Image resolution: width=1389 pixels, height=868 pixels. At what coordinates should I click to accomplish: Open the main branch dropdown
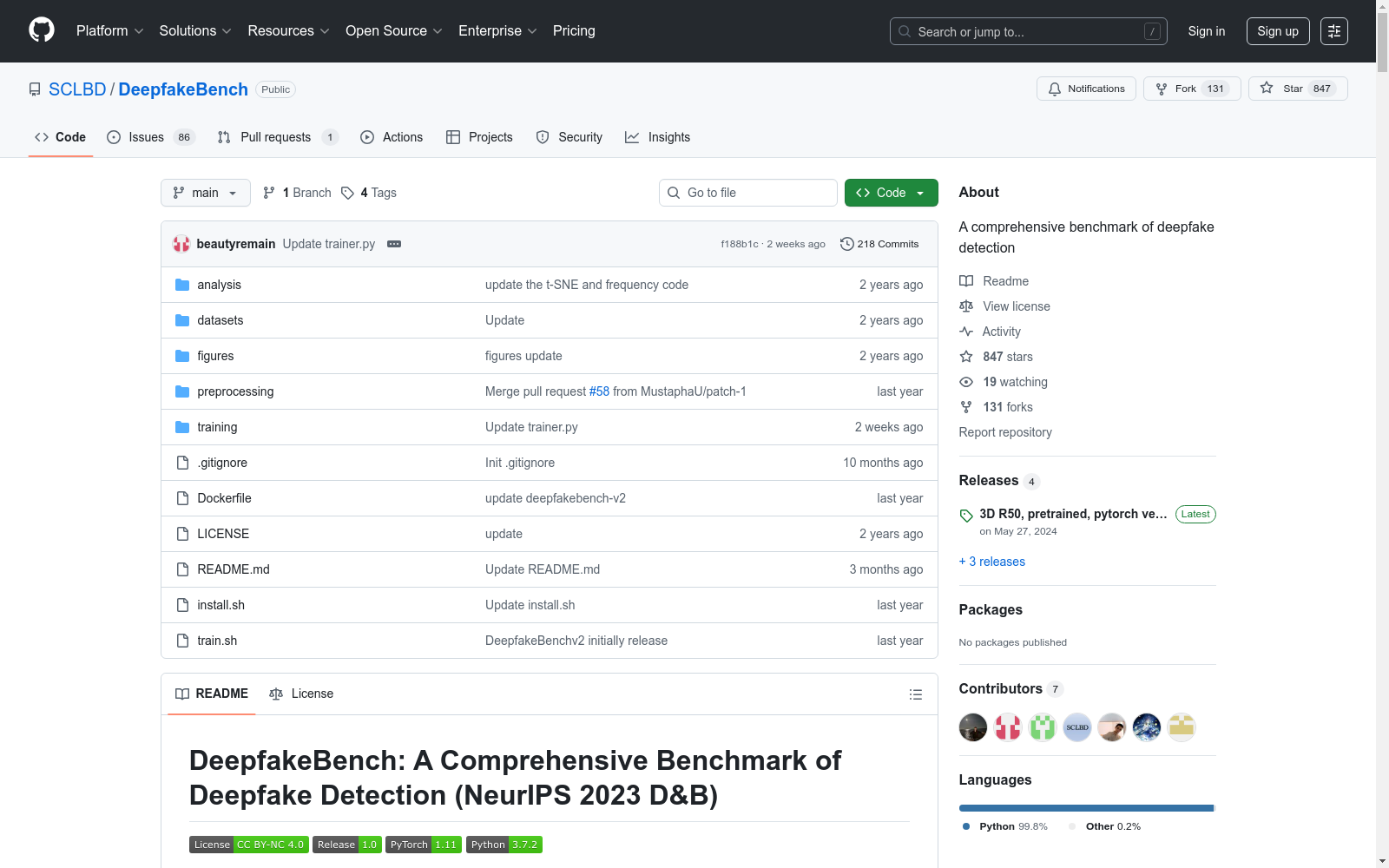(x=206, y=193)
